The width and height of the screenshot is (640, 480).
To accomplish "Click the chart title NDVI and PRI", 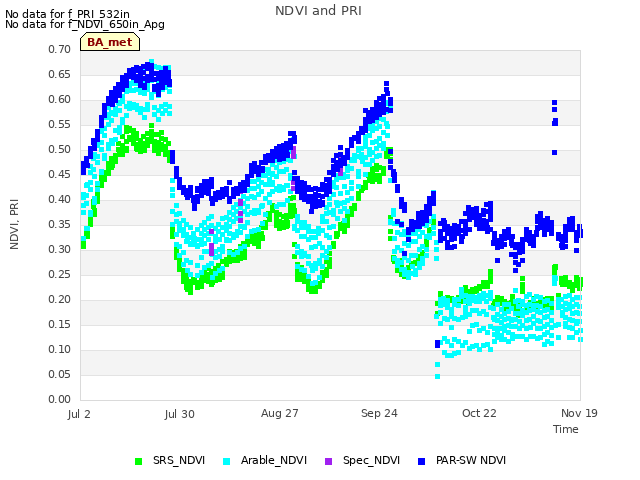I will coord(318,11).
